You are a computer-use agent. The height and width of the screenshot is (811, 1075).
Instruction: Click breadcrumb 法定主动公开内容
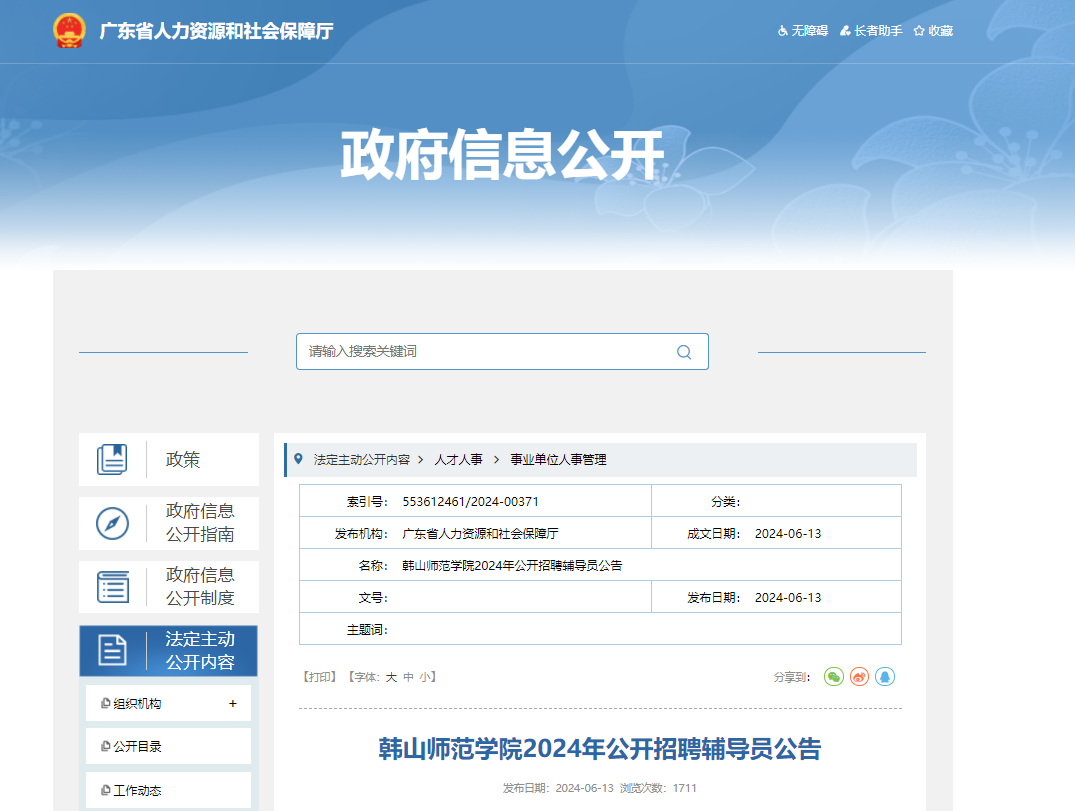click(362, 459)
